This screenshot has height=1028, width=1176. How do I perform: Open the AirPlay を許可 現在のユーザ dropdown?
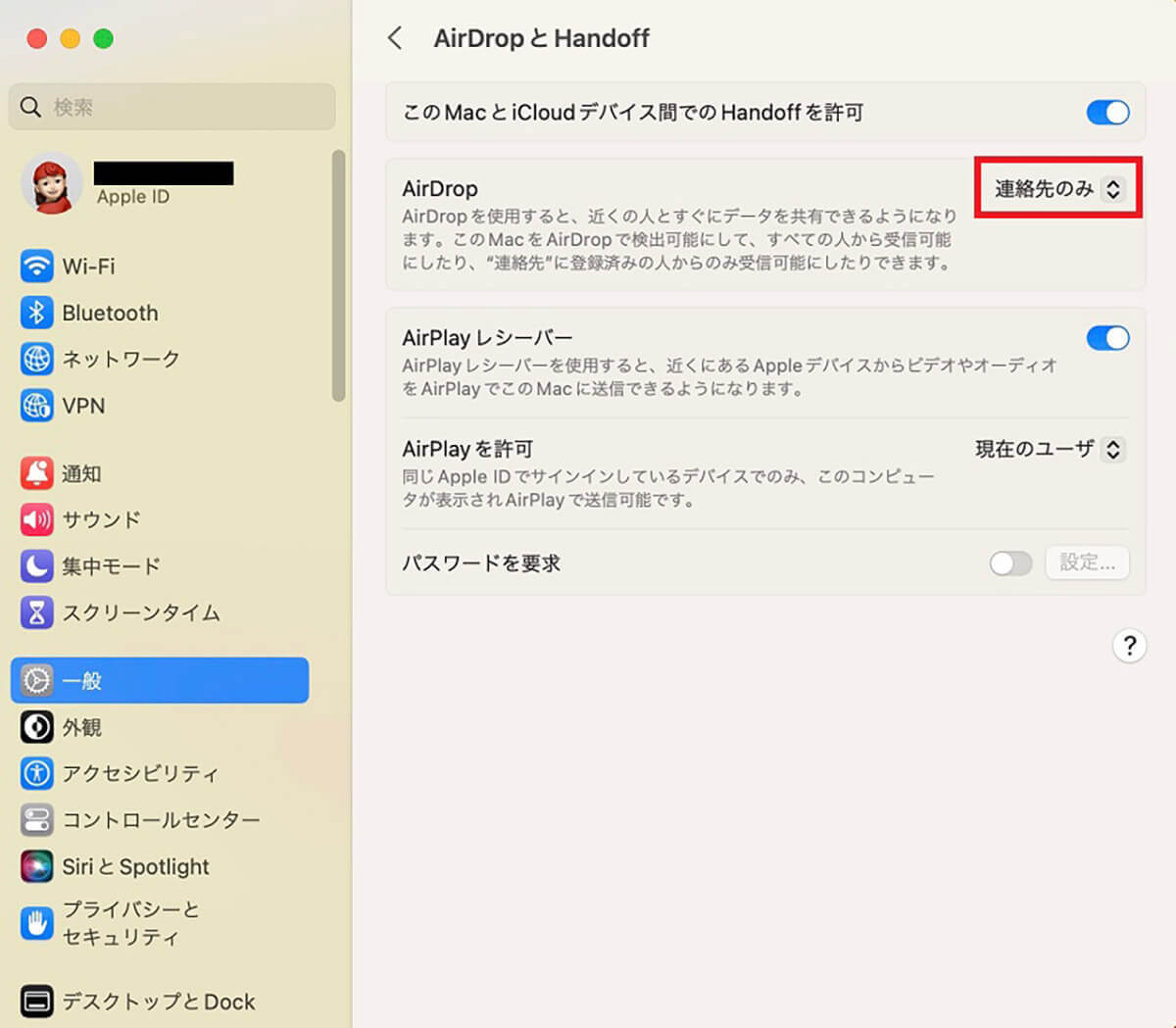1050,449
